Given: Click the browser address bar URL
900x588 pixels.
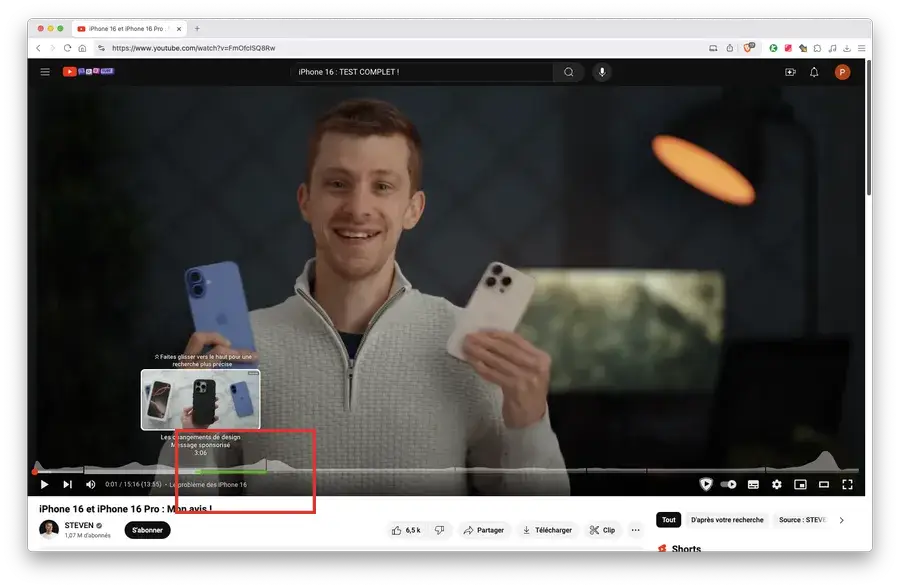Looking at the screenshot, I should click(193, 48).
